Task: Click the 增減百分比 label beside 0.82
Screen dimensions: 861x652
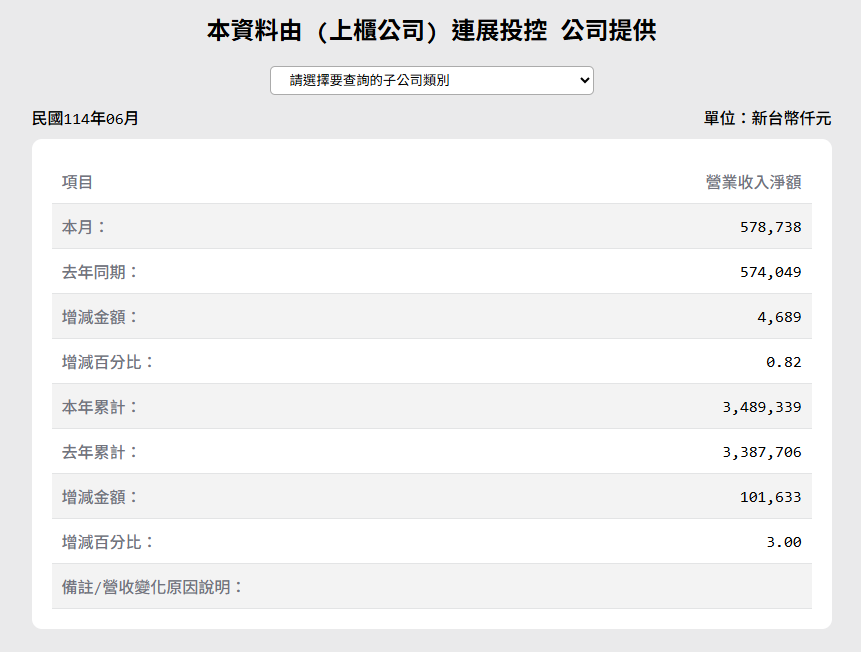Action: click(x=108, y=362)
